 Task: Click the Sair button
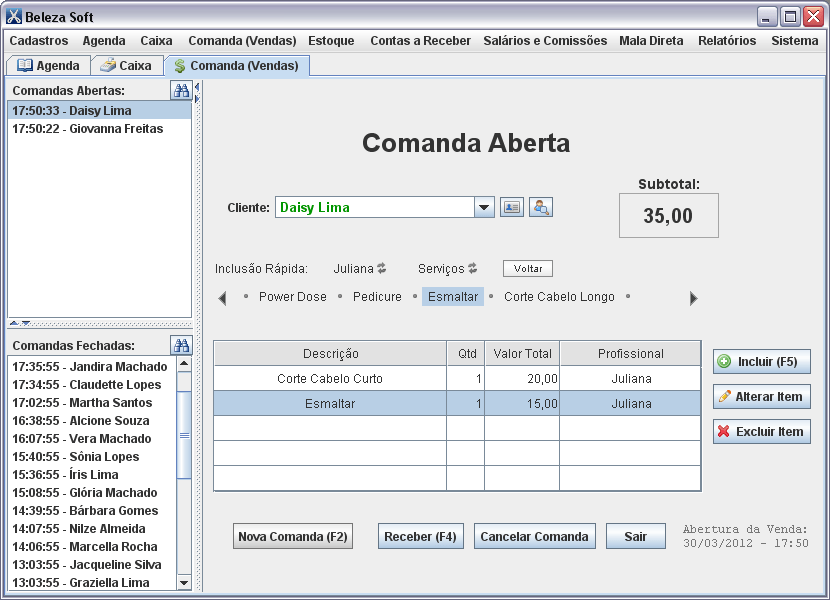tap(635, 536)
